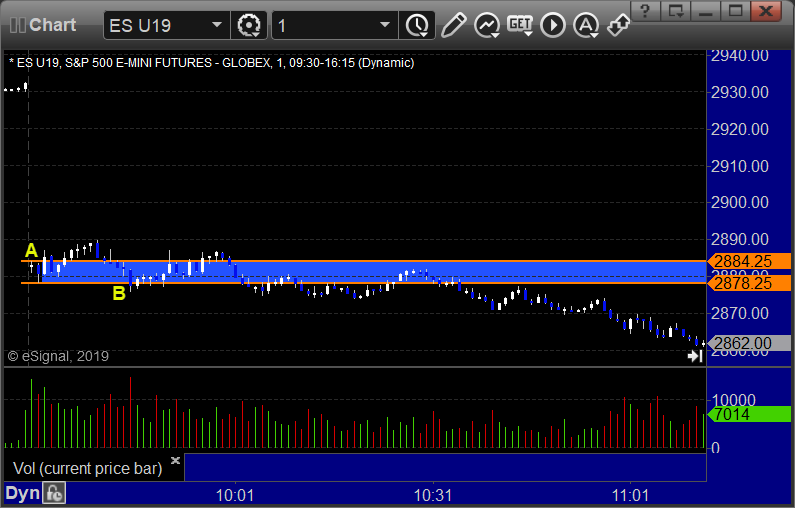Click the 2878.25 orange price label

748,283
